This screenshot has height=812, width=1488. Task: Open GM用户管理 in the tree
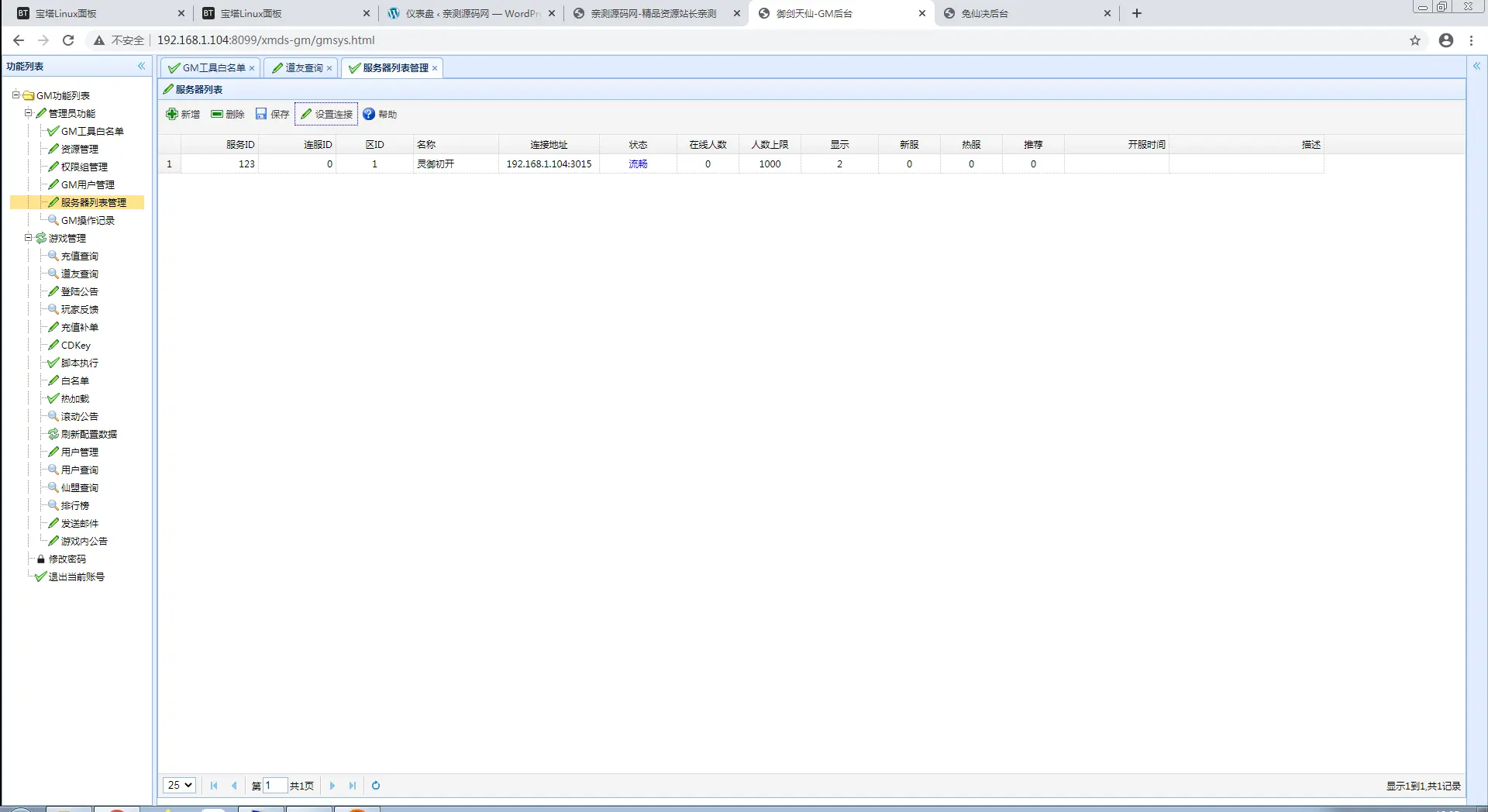(88, 184)
